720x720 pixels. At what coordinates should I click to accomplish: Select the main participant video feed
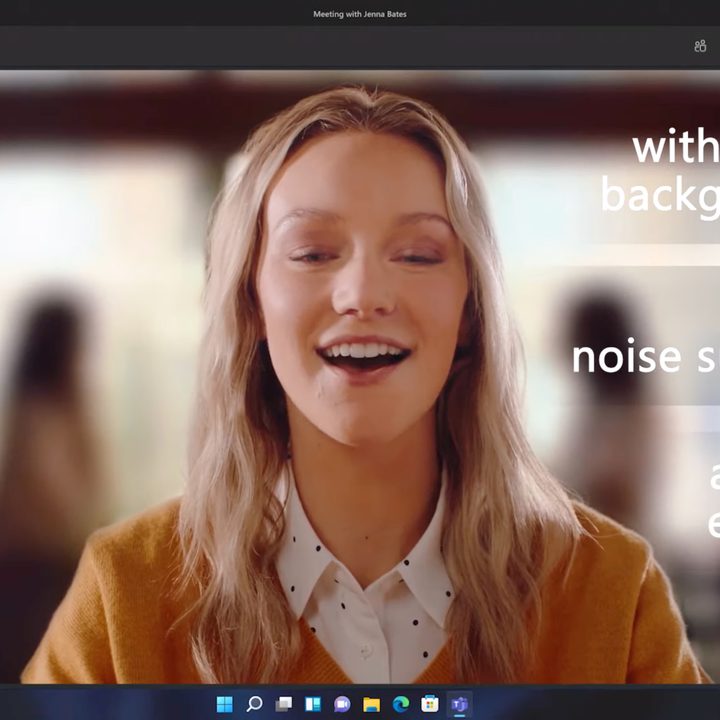(360, 377)
